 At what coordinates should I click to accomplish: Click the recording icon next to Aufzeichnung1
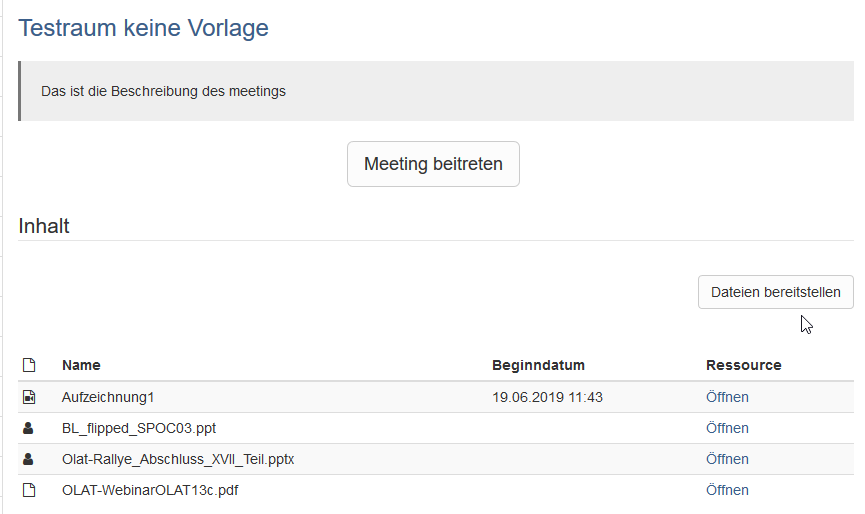coord(29,398)
